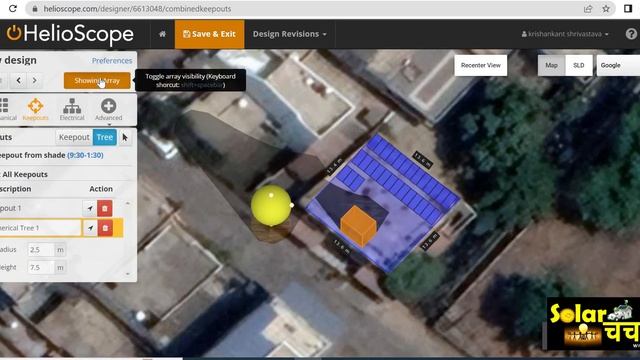Viewport: 640px width, 360px height.
Task: Select the Tree drawing mode
Action: 104,137
